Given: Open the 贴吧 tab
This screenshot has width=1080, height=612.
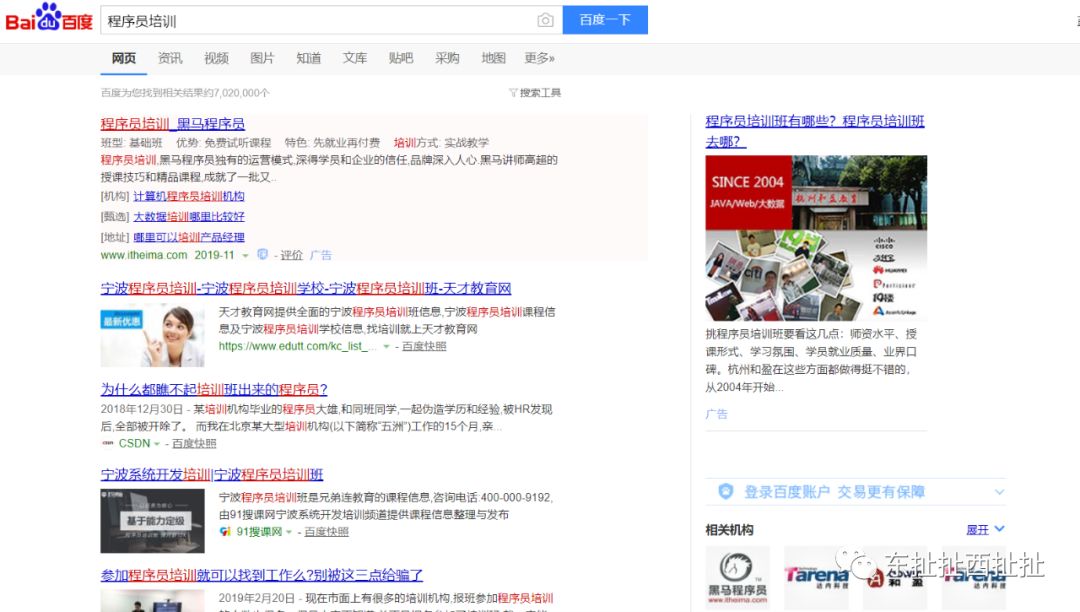Looking at the screenshot, I should [401, 59].
